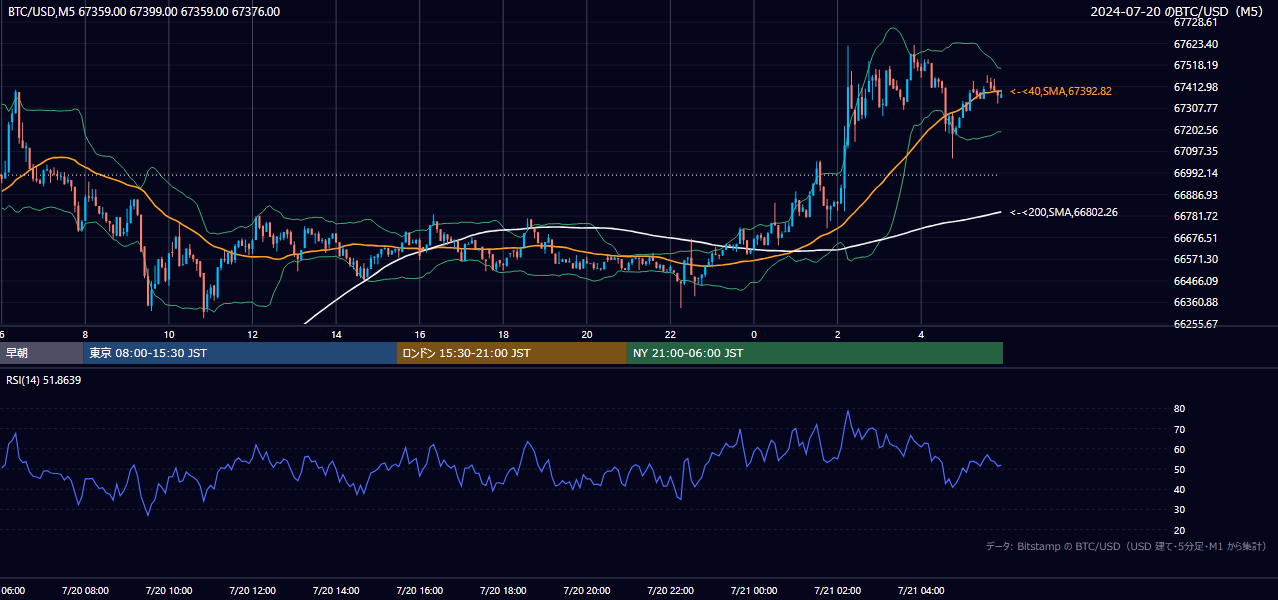Click the 7/20 18:00 date label
The image size is (1278, 600).
(x=503, y=591)
